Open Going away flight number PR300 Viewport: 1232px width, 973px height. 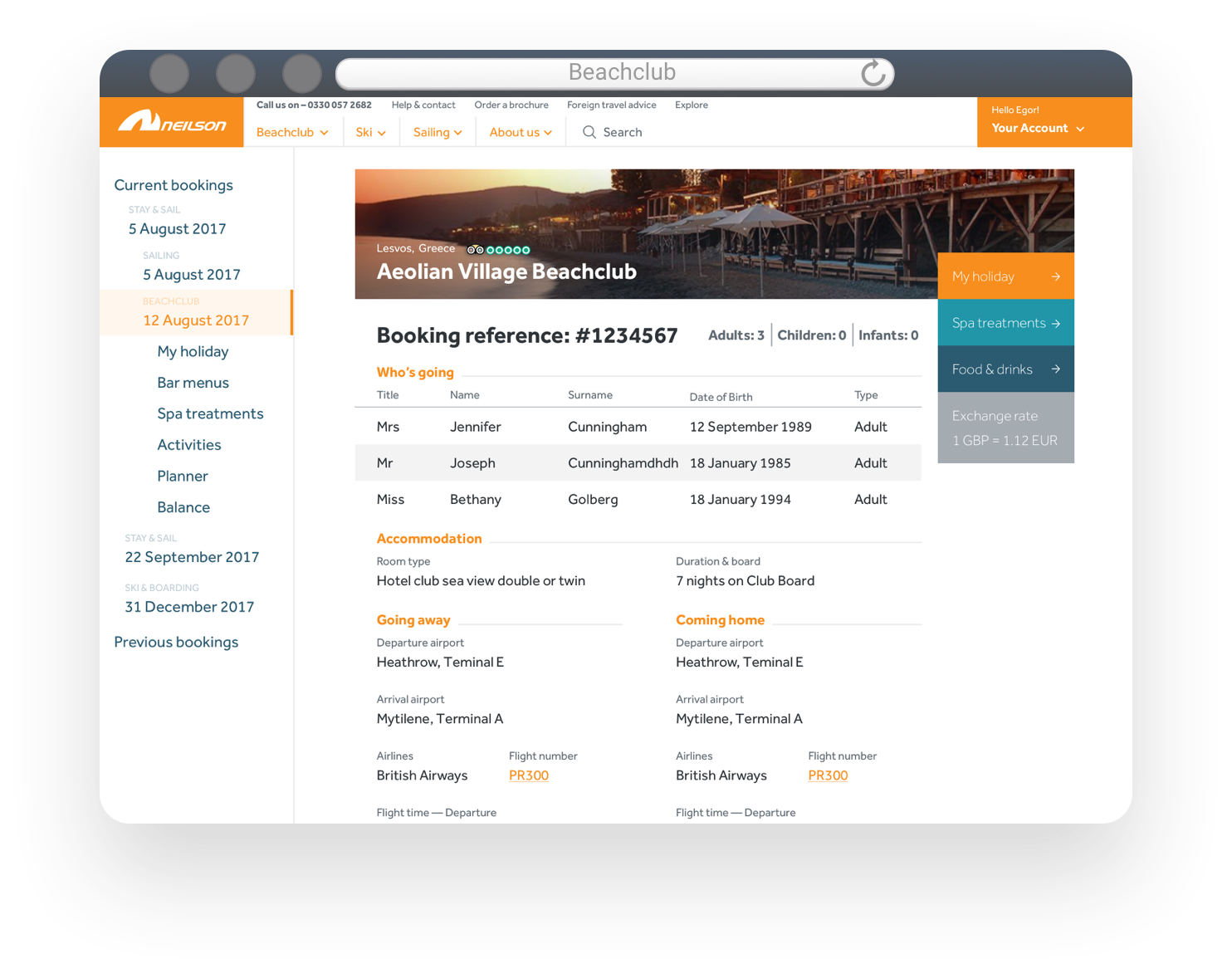click(529, 775)
